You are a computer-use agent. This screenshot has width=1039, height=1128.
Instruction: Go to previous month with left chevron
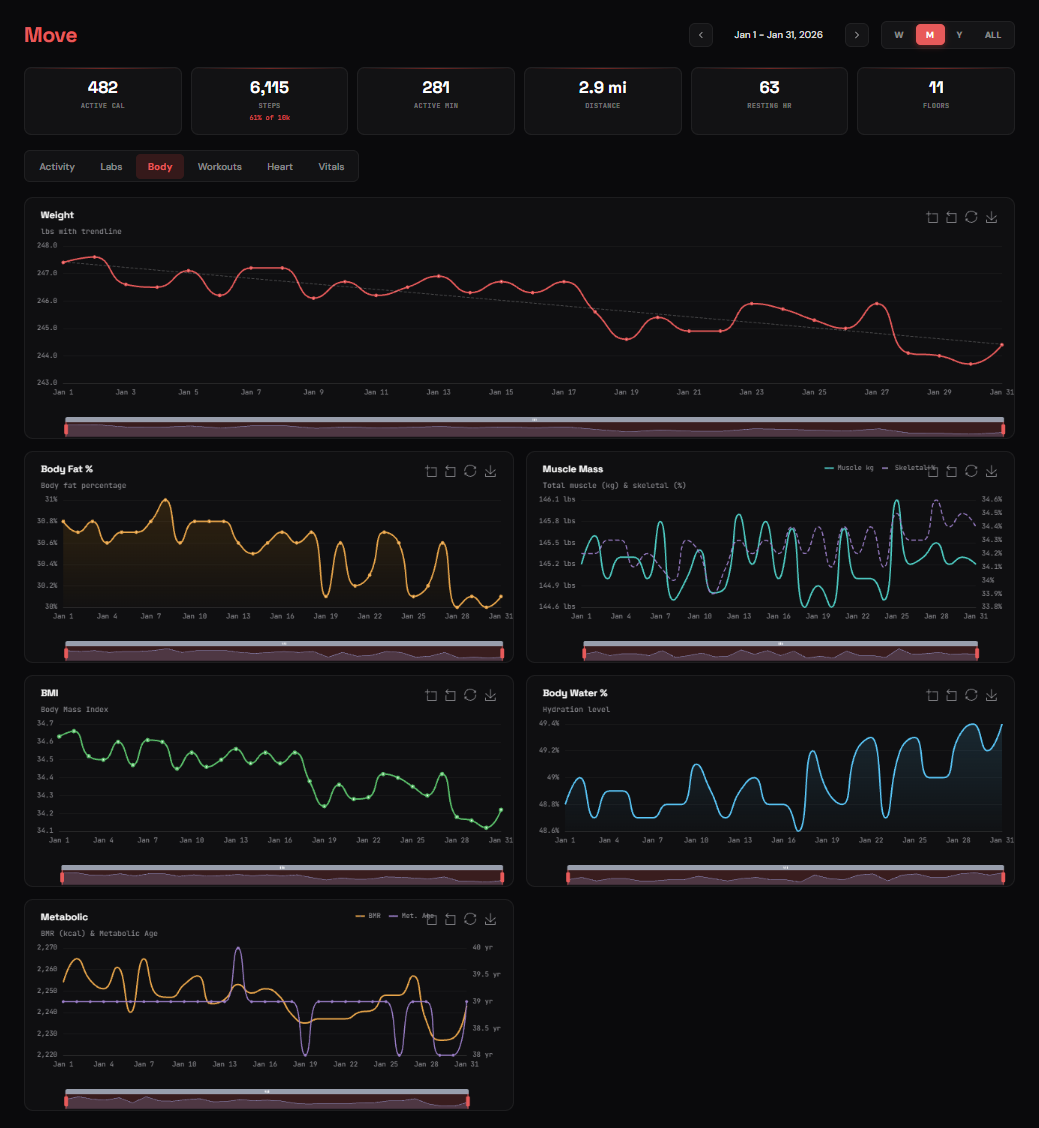tap(701, 35)
